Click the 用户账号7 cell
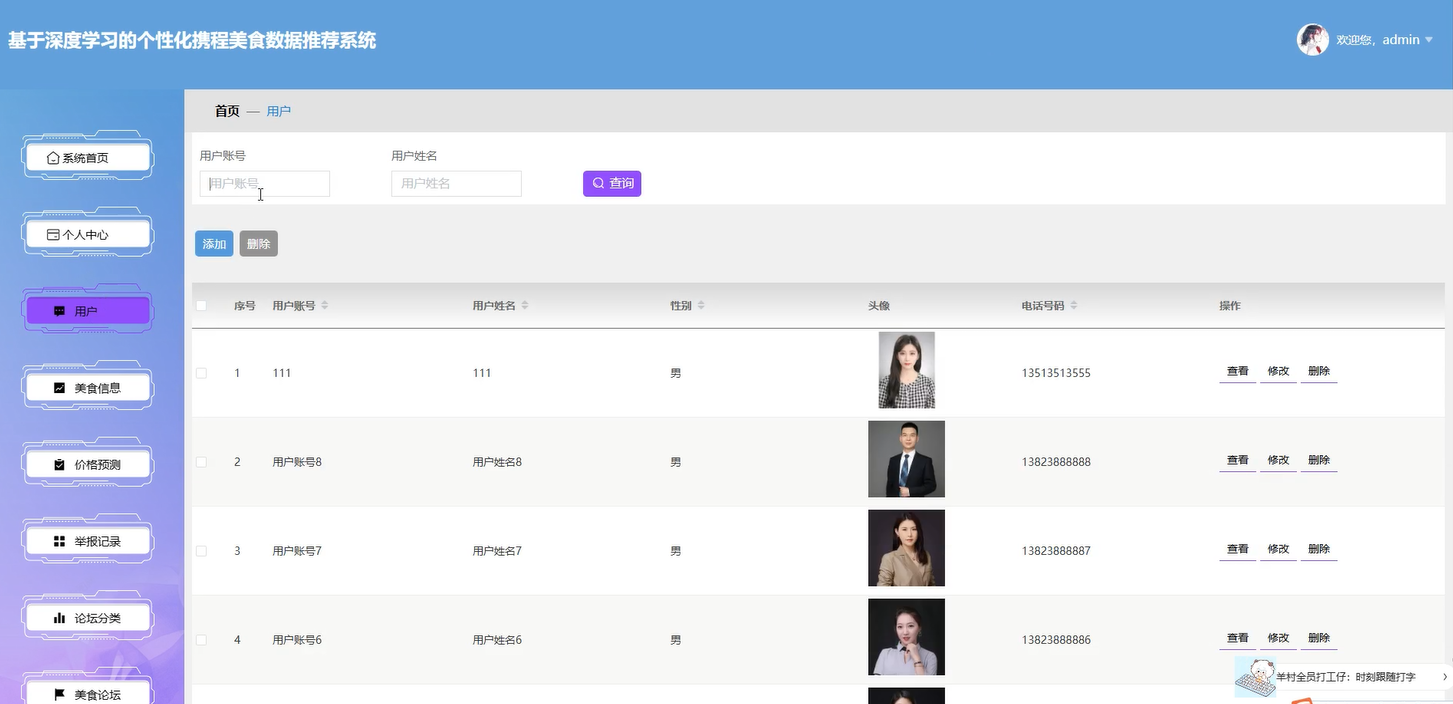 [x=297, y=551]
